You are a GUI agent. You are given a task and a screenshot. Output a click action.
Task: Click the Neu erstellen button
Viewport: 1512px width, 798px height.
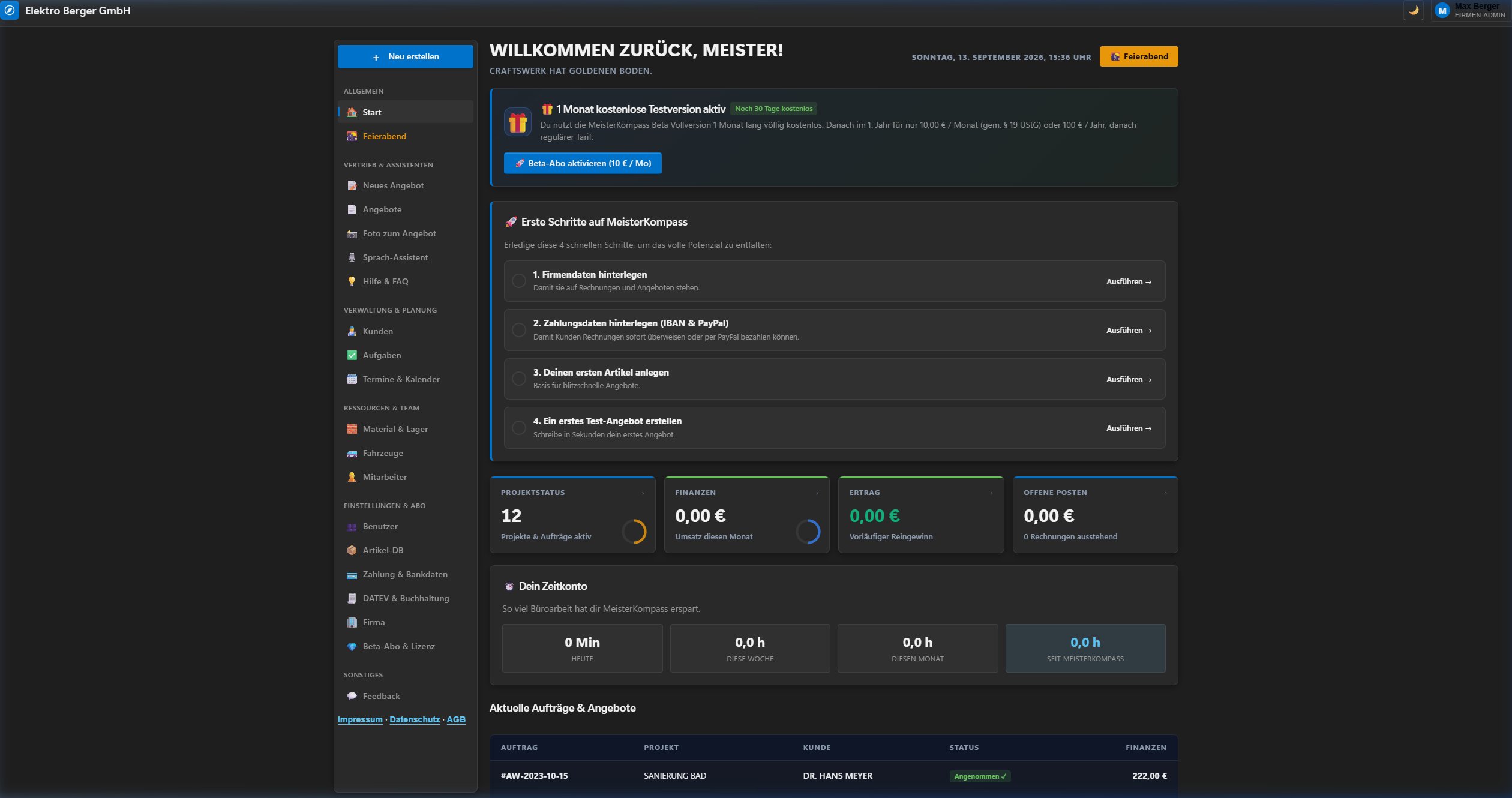(x=405, y=56)
